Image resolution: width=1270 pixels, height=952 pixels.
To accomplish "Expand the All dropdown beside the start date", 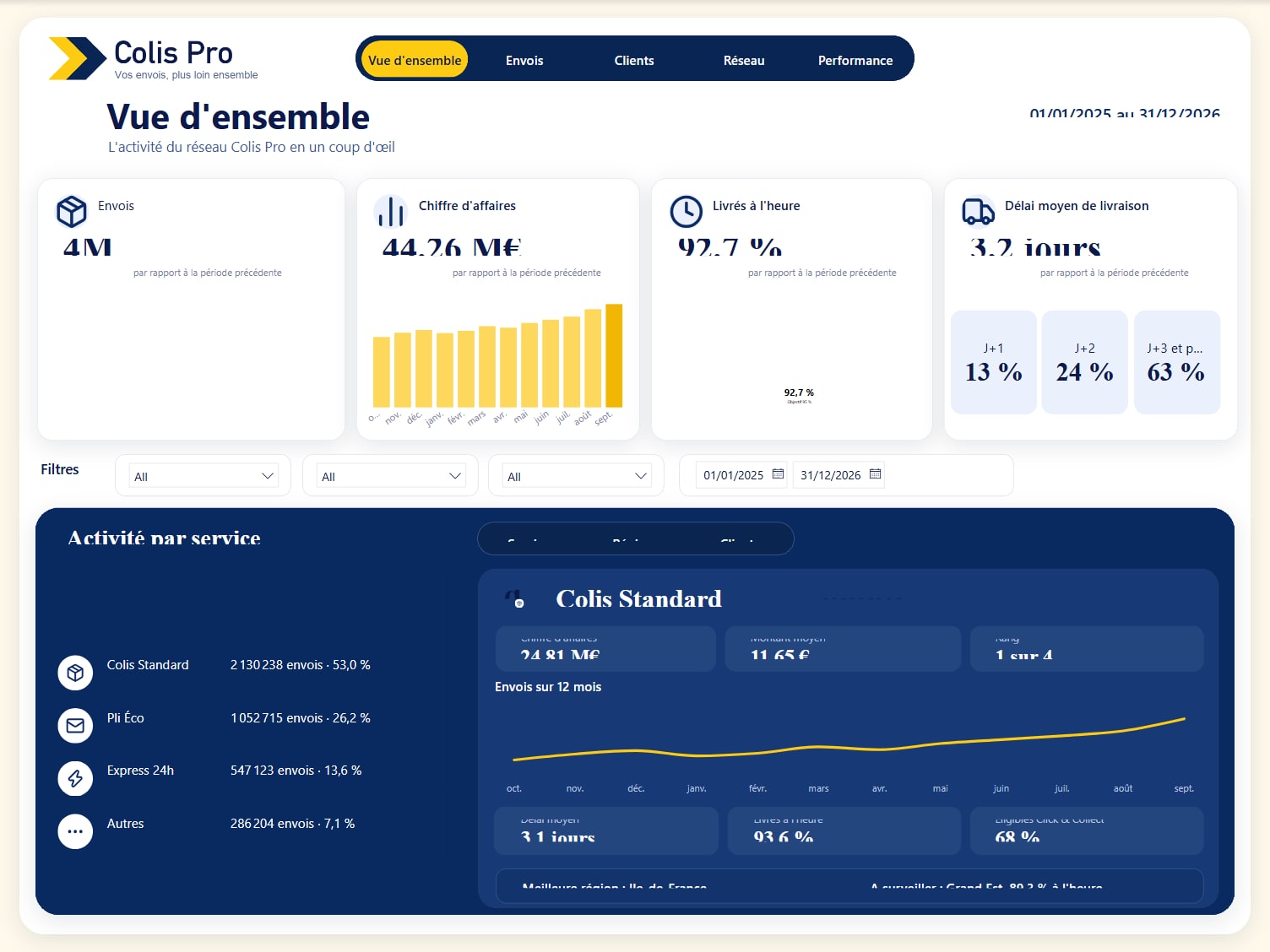I will 577,476.
